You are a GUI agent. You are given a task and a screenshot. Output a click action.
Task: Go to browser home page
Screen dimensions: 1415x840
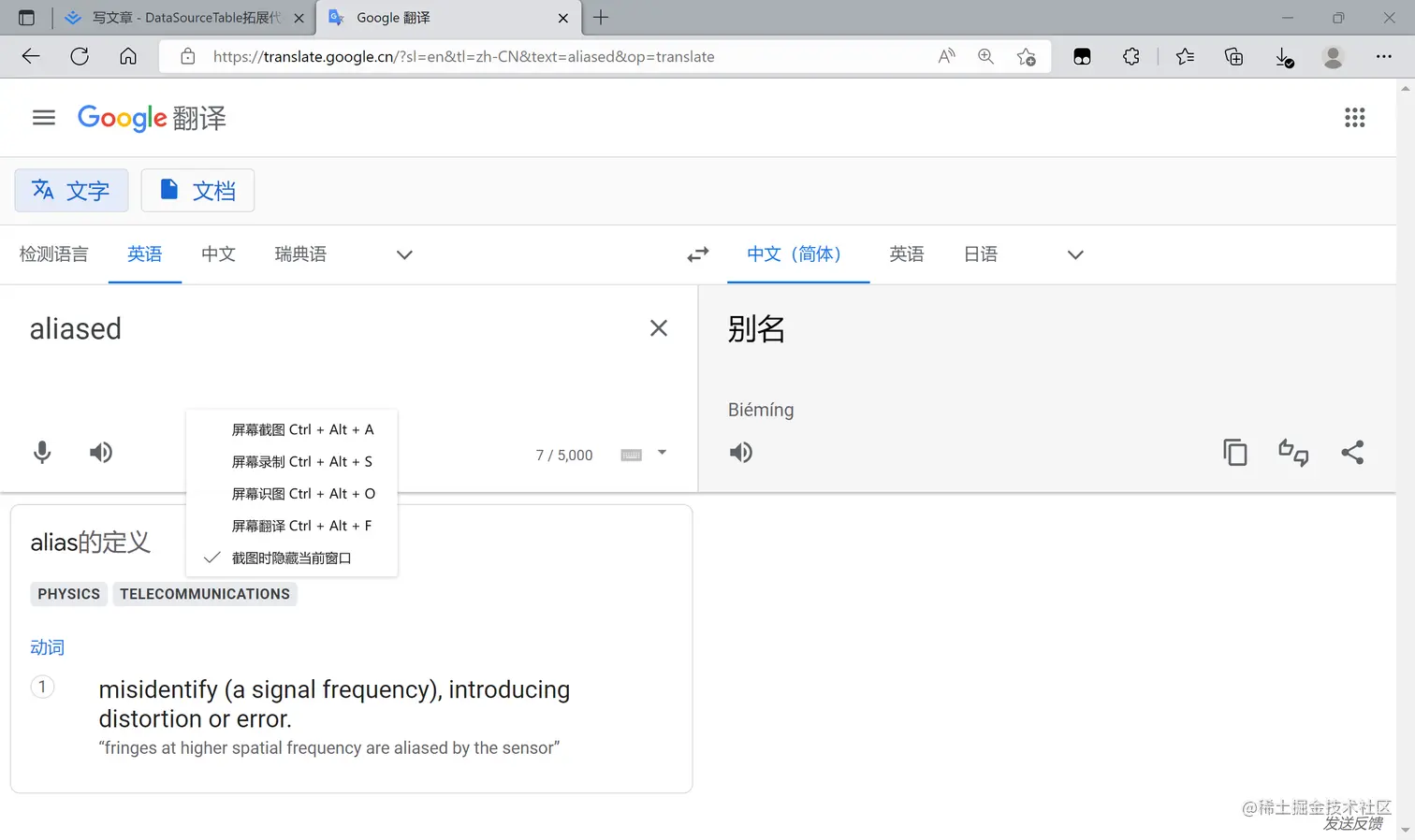click(128, 56)
